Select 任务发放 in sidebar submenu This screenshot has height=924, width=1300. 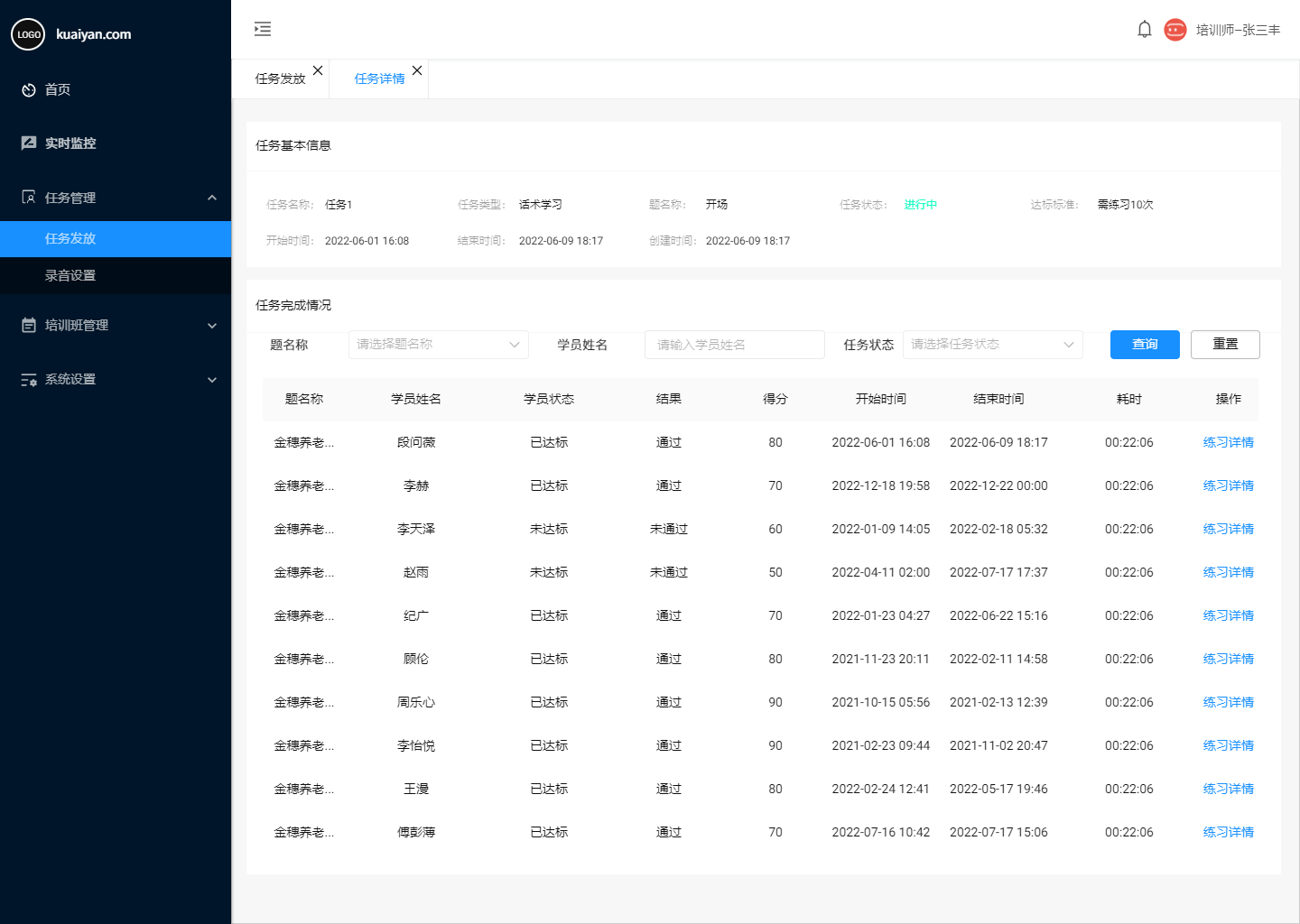click(116, 239)
